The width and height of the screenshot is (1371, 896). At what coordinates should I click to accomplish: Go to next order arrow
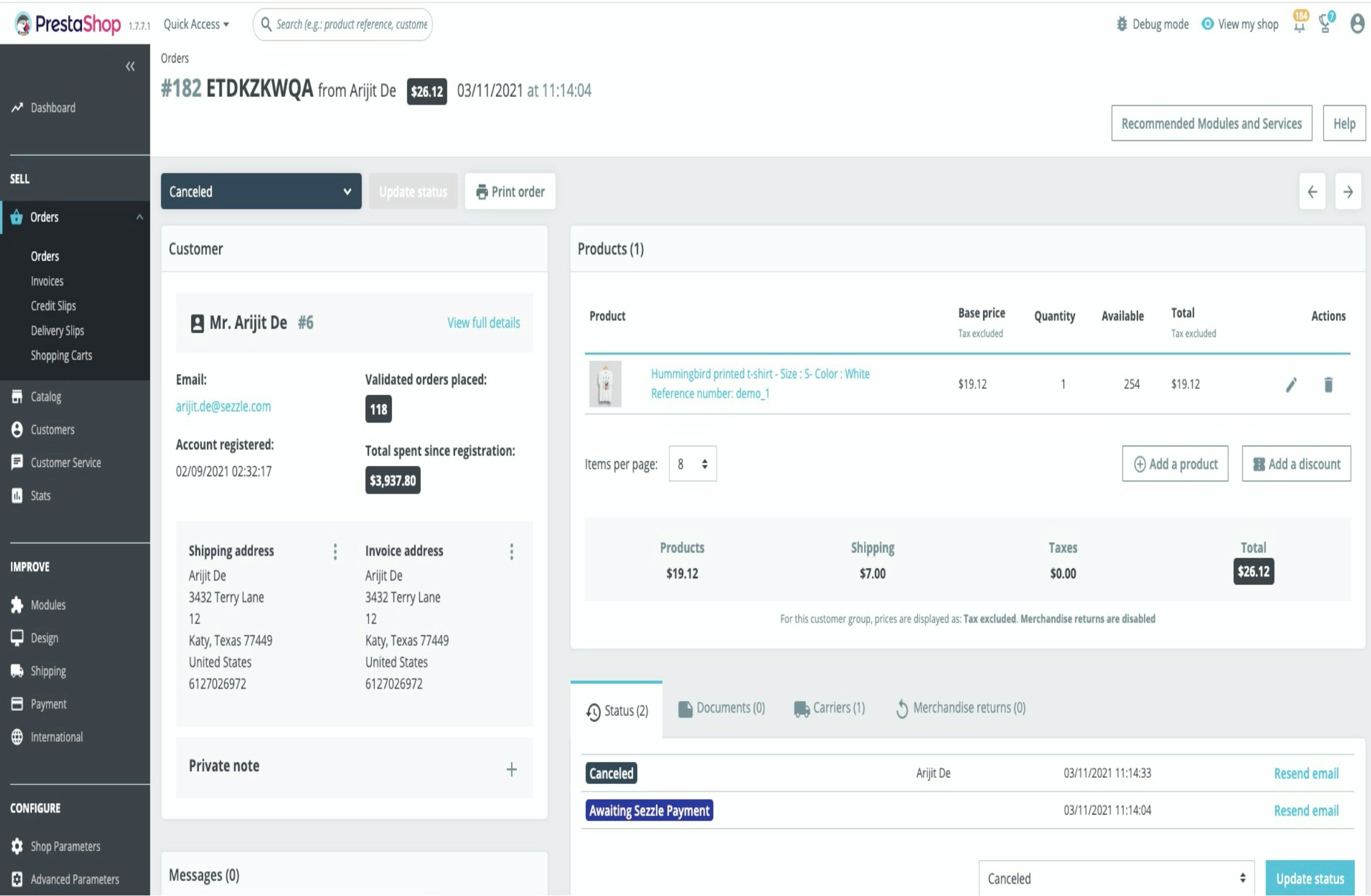pyautogui.click(x=1347, y=191)
